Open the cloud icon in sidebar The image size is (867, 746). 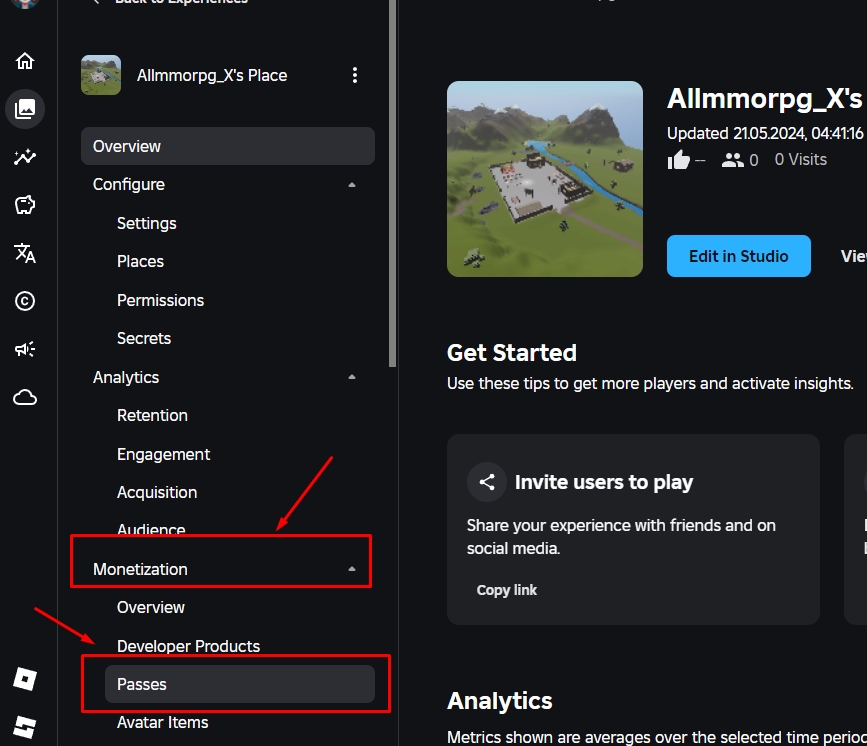tap(25, 398)
